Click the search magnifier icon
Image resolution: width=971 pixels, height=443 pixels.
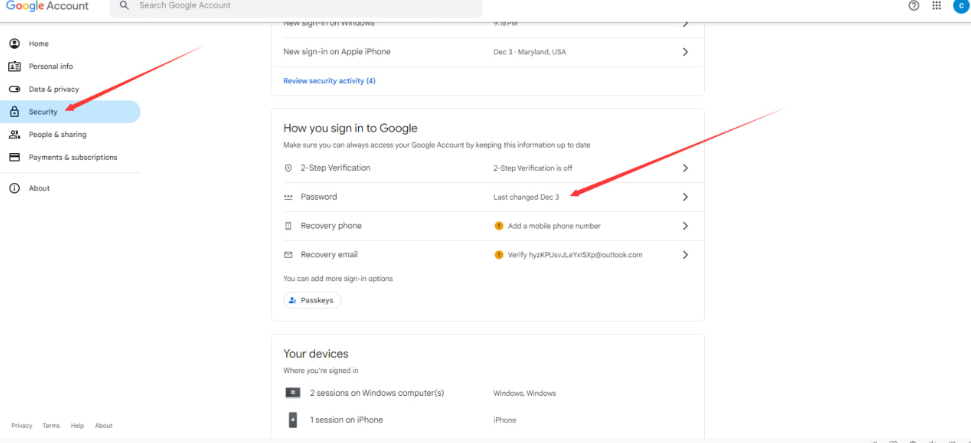click(124, 6)
